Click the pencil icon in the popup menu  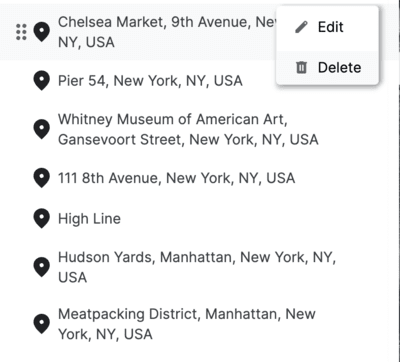301,27
